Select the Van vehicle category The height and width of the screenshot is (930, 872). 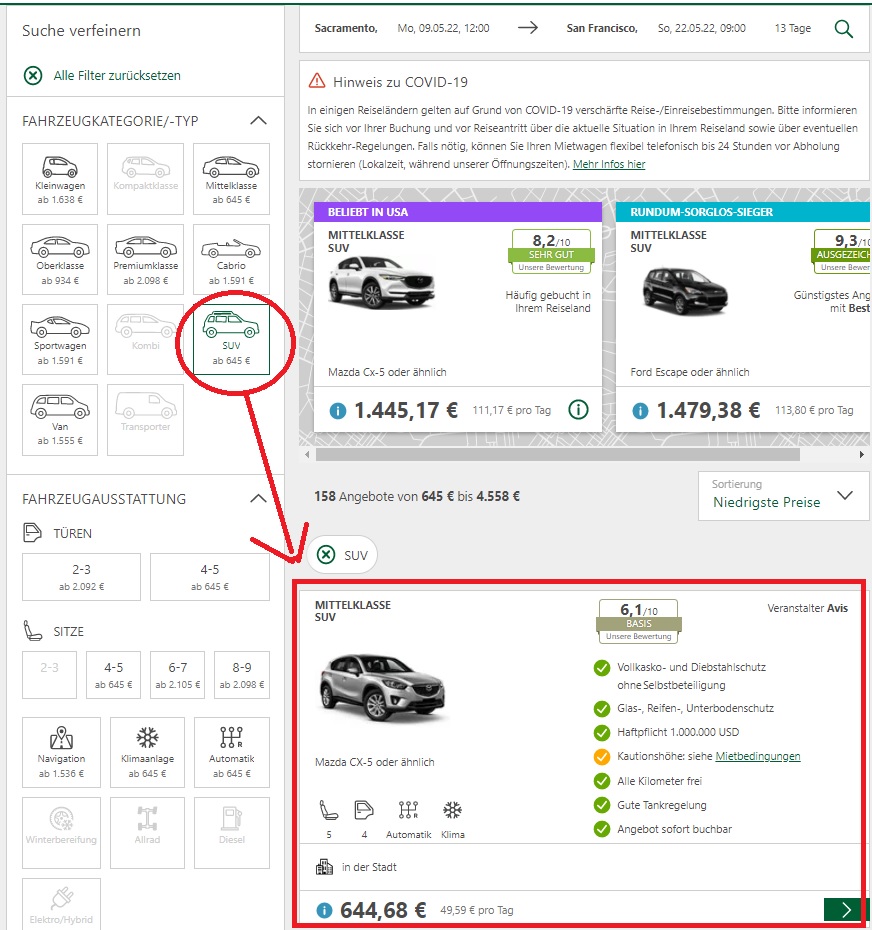(x=60, y=418)
